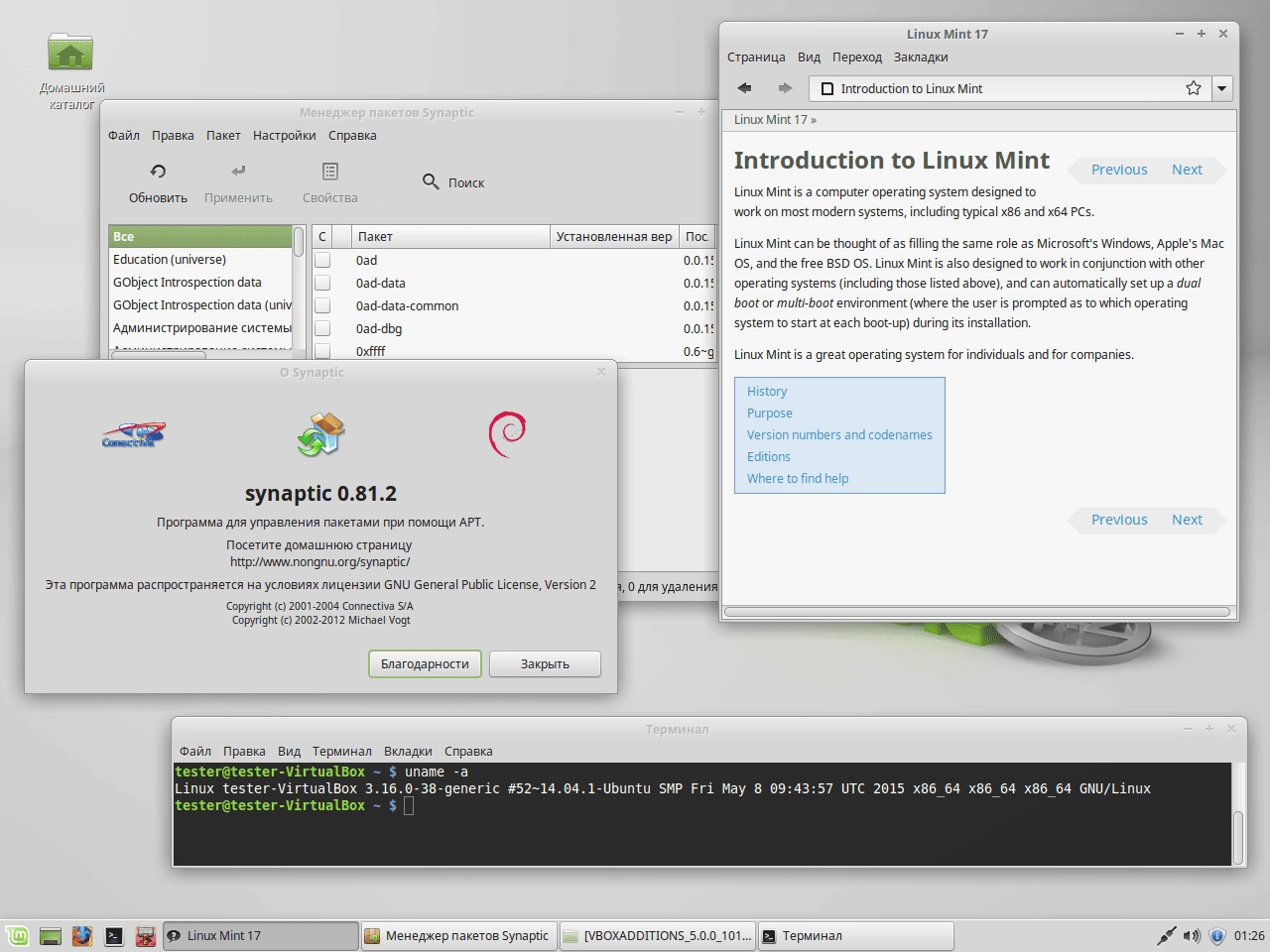Sort by the Пакет column header
Screen dimensions: 1270x952
coord(450,236)
